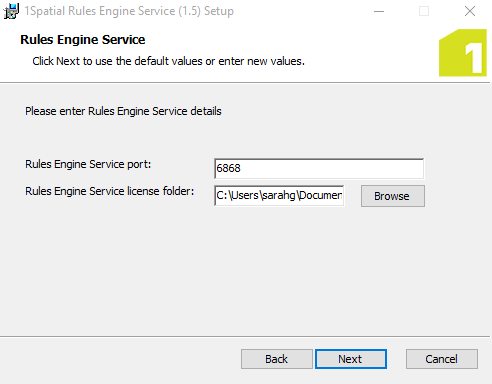Click the empty gray area below the license folder row
492x384 pixels.
(233, 267)
